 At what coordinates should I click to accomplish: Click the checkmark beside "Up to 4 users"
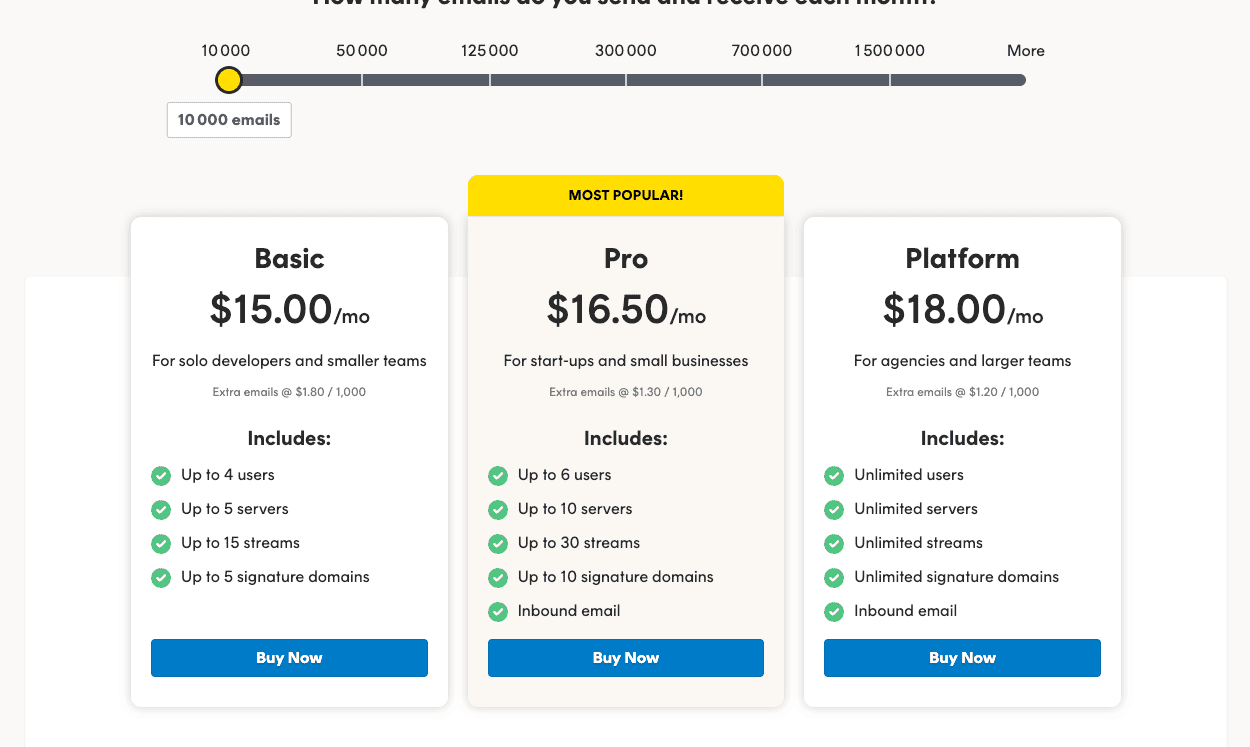[161, 476]
